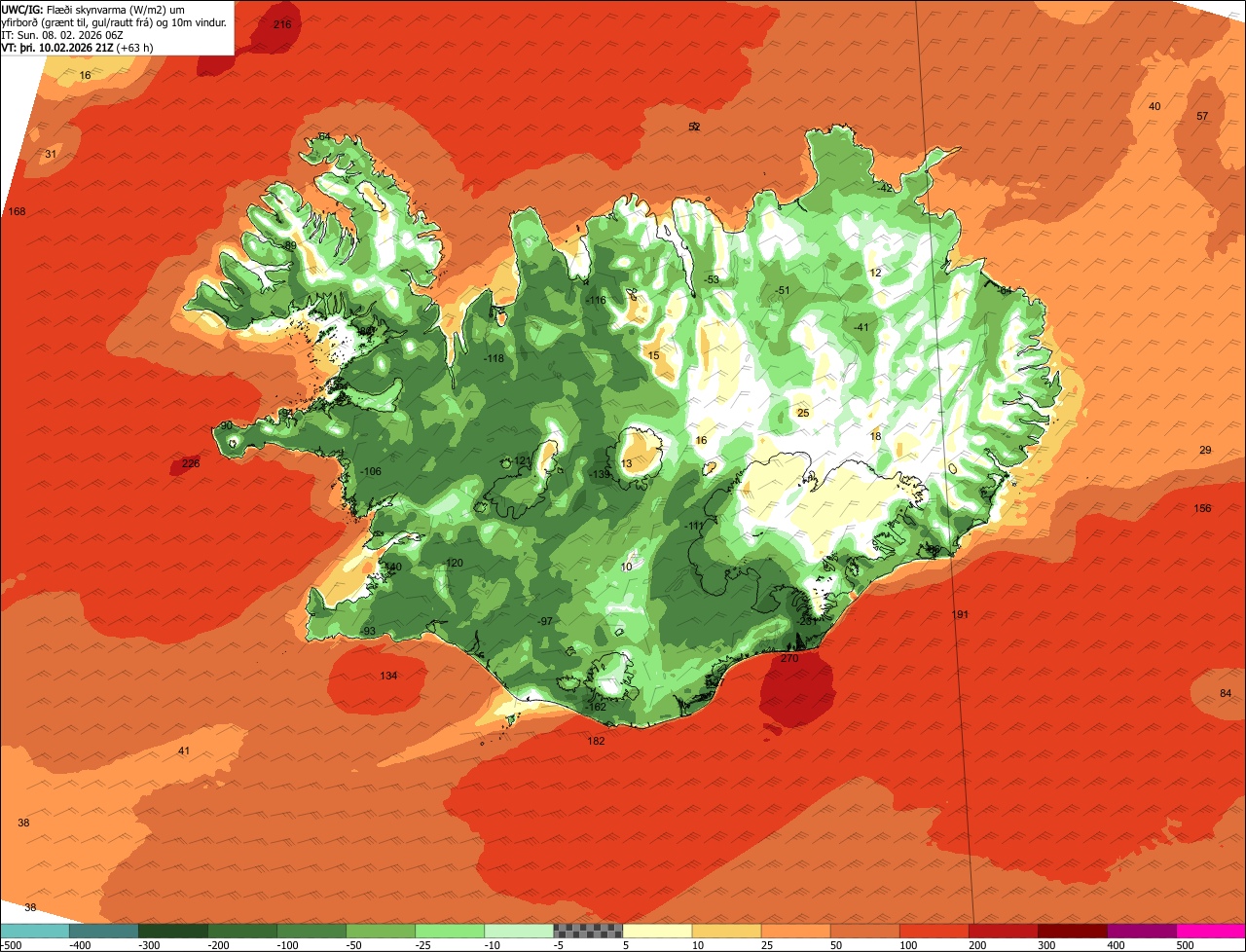Click the legend swatch between -25 and -10
1246x952 pixels.
[449, 931]
